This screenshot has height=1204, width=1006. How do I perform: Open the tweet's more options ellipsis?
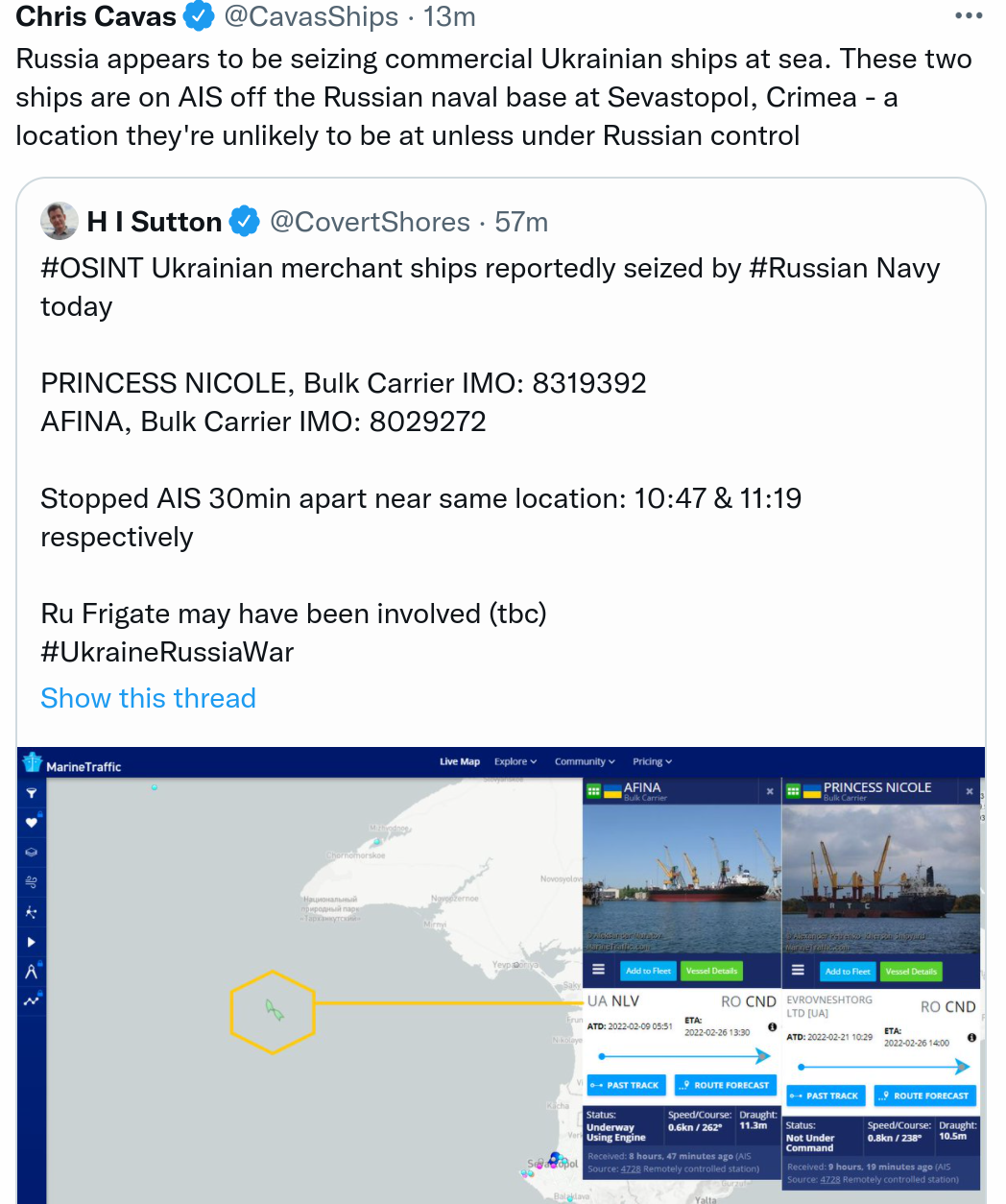point(969,16)
